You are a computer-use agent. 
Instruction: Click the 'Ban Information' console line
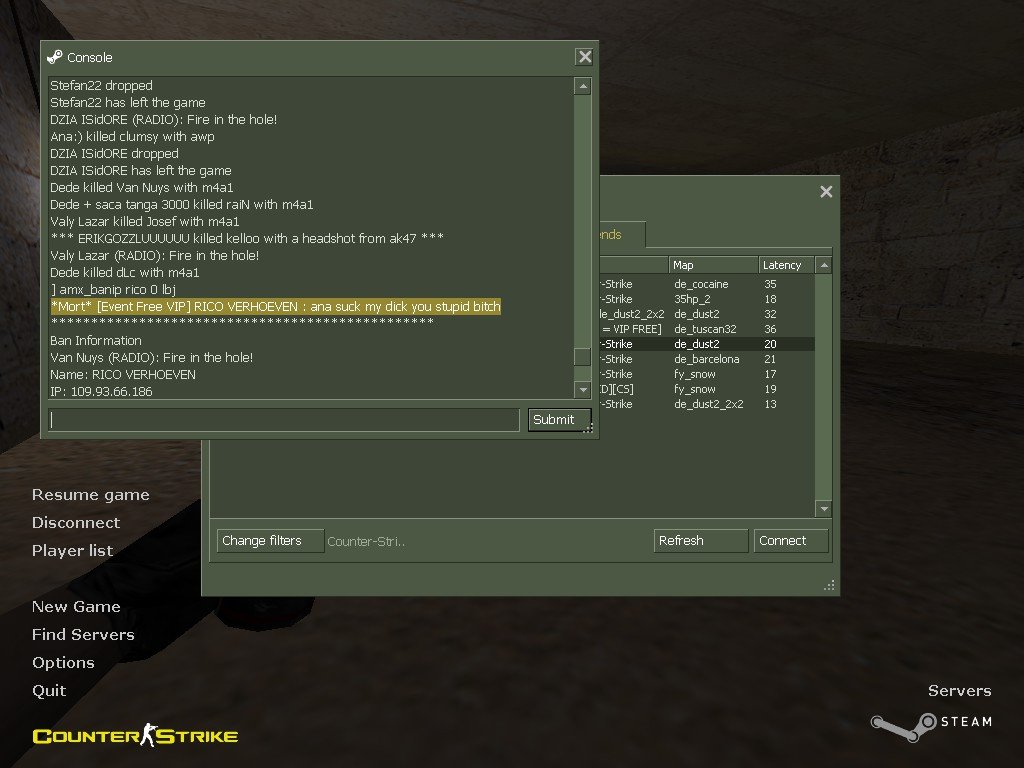(96, 340)
